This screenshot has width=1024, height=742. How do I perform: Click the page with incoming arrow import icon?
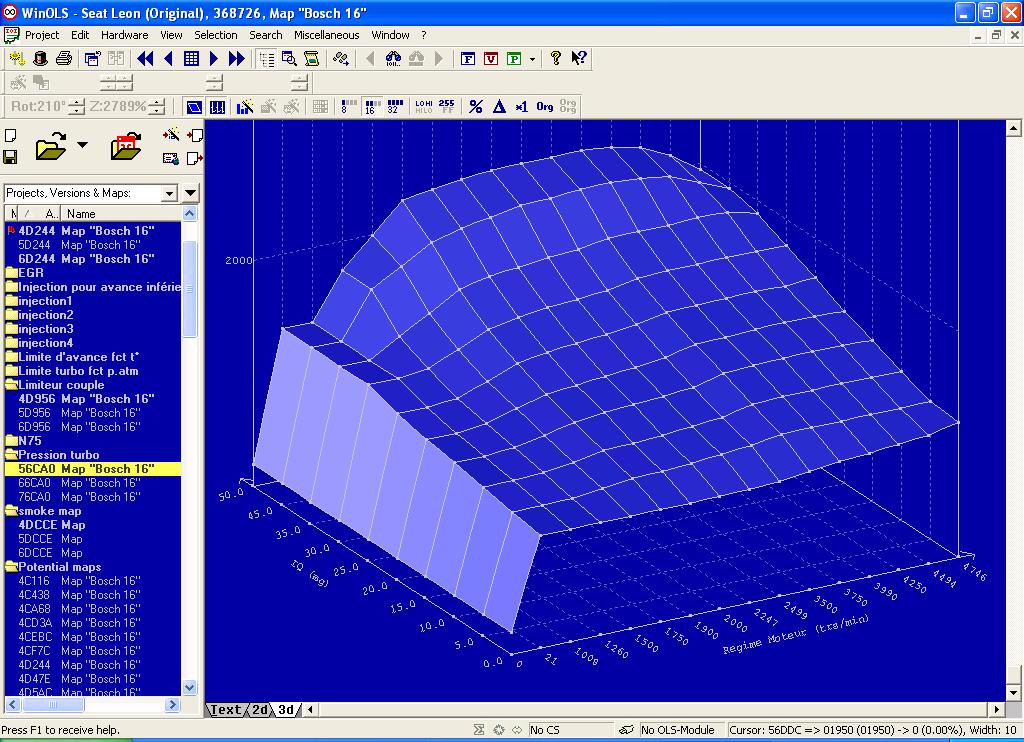coord(195,135)
